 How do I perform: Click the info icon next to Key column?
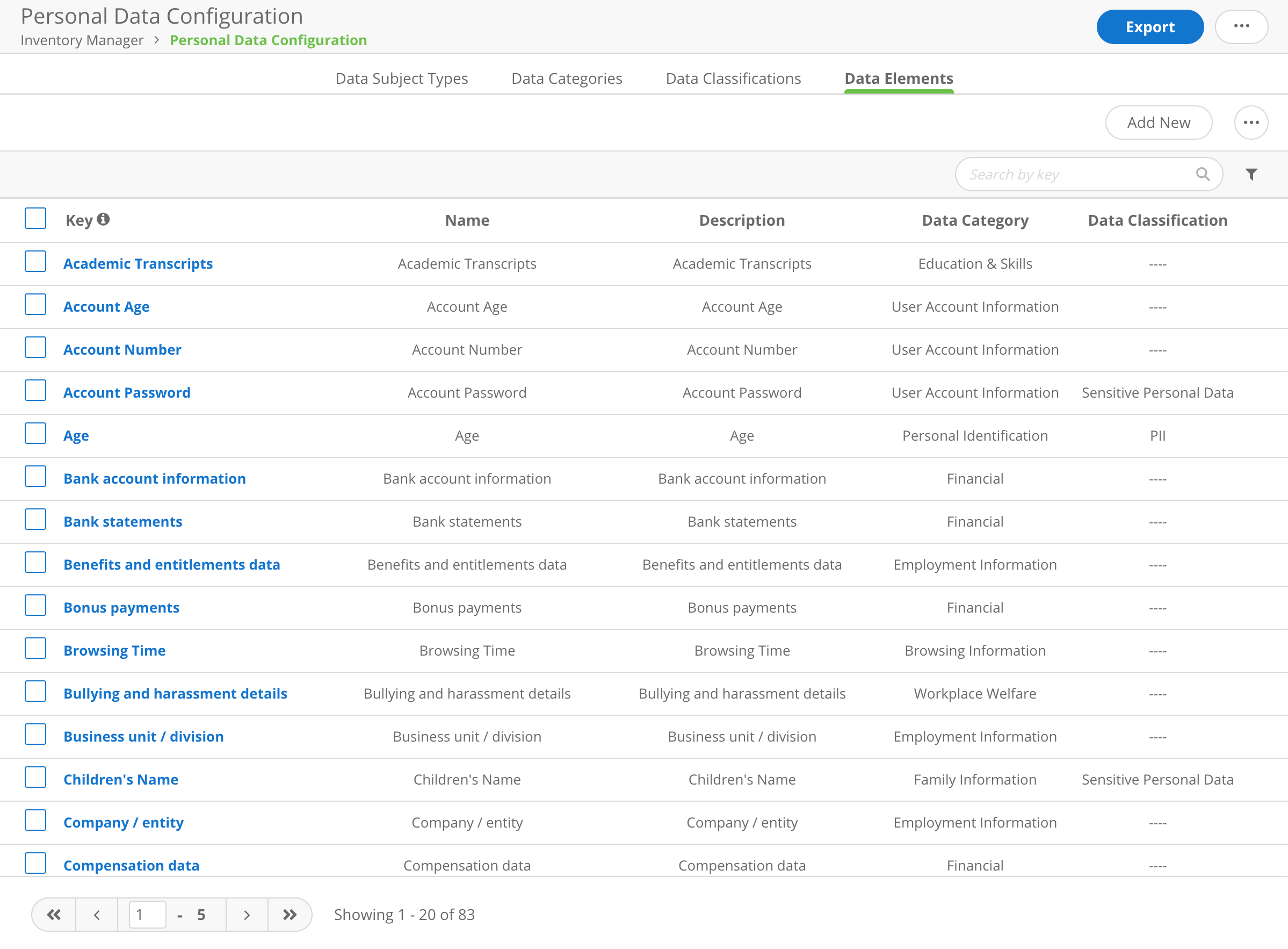[x=103, y=219]
